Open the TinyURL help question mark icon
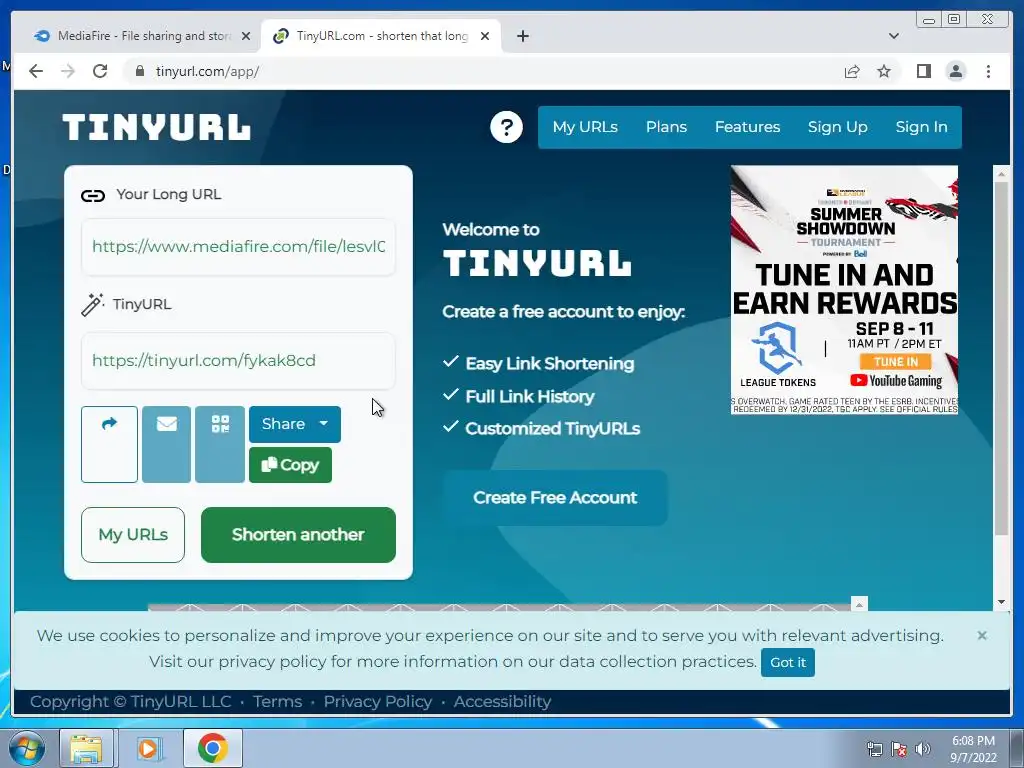This screenshot has width=1024, height=768. coord(506,127)
